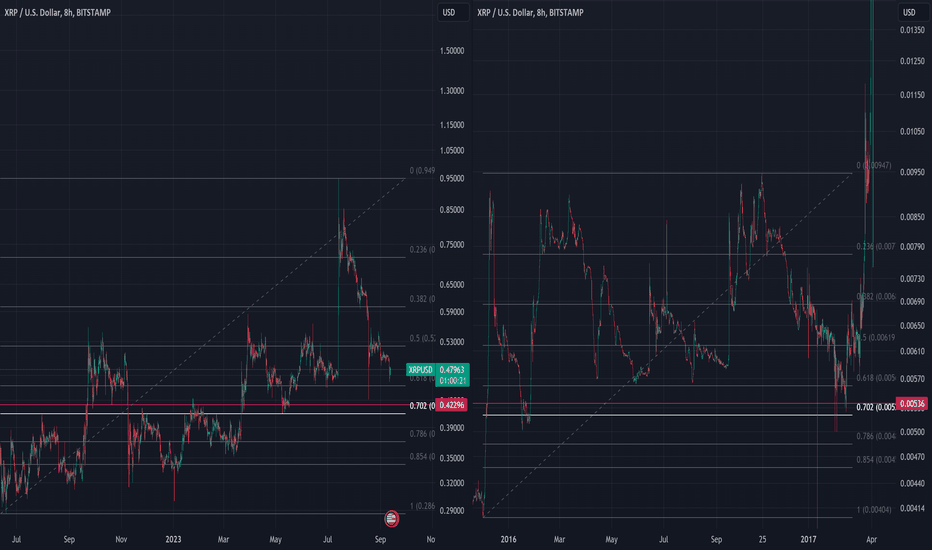Viewport: 932px width, 550px height.
Task: Click the Apr label on the right time axis
Action: click(871, 539)
